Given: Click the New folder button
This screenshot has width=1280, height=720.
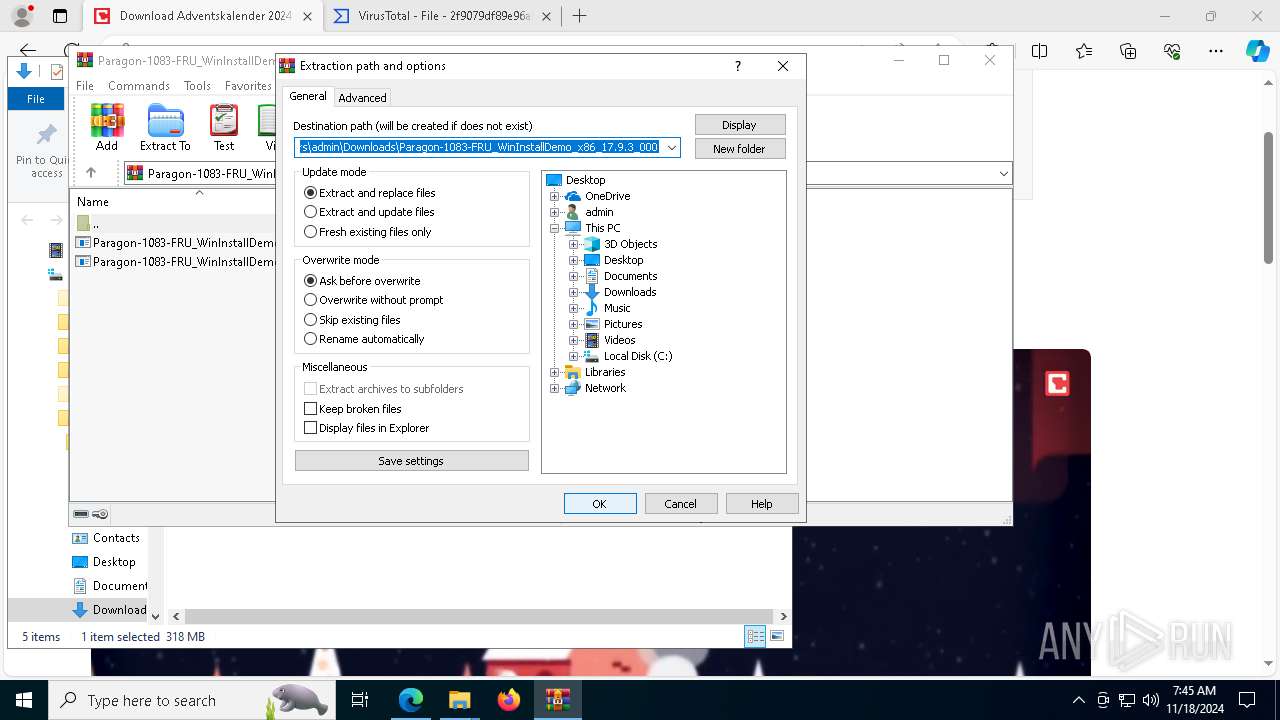Looking at the screenshot, I should (740, 149).
